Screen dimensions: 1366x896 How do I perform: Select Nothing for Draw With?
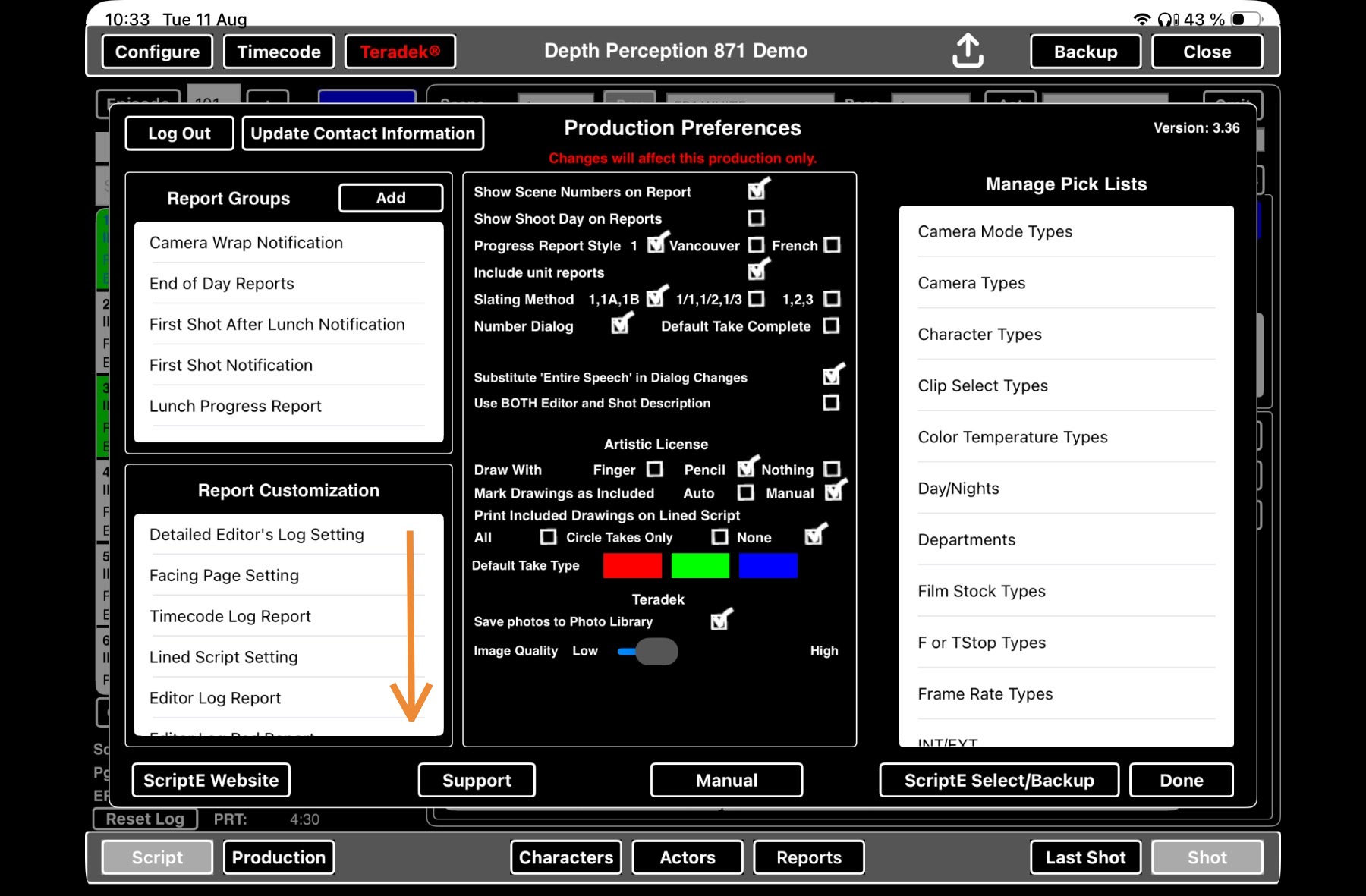pos(832,470)
